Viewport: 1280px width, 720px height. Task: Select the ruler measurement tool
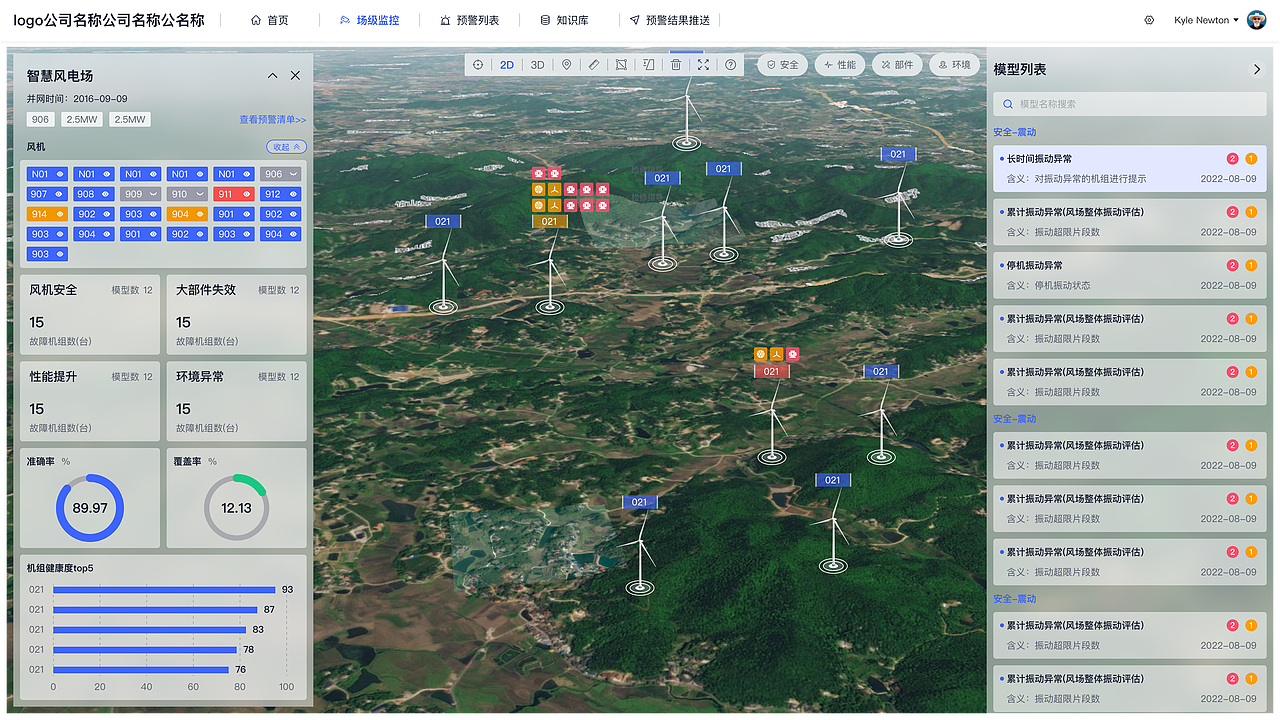coord(594,65)
